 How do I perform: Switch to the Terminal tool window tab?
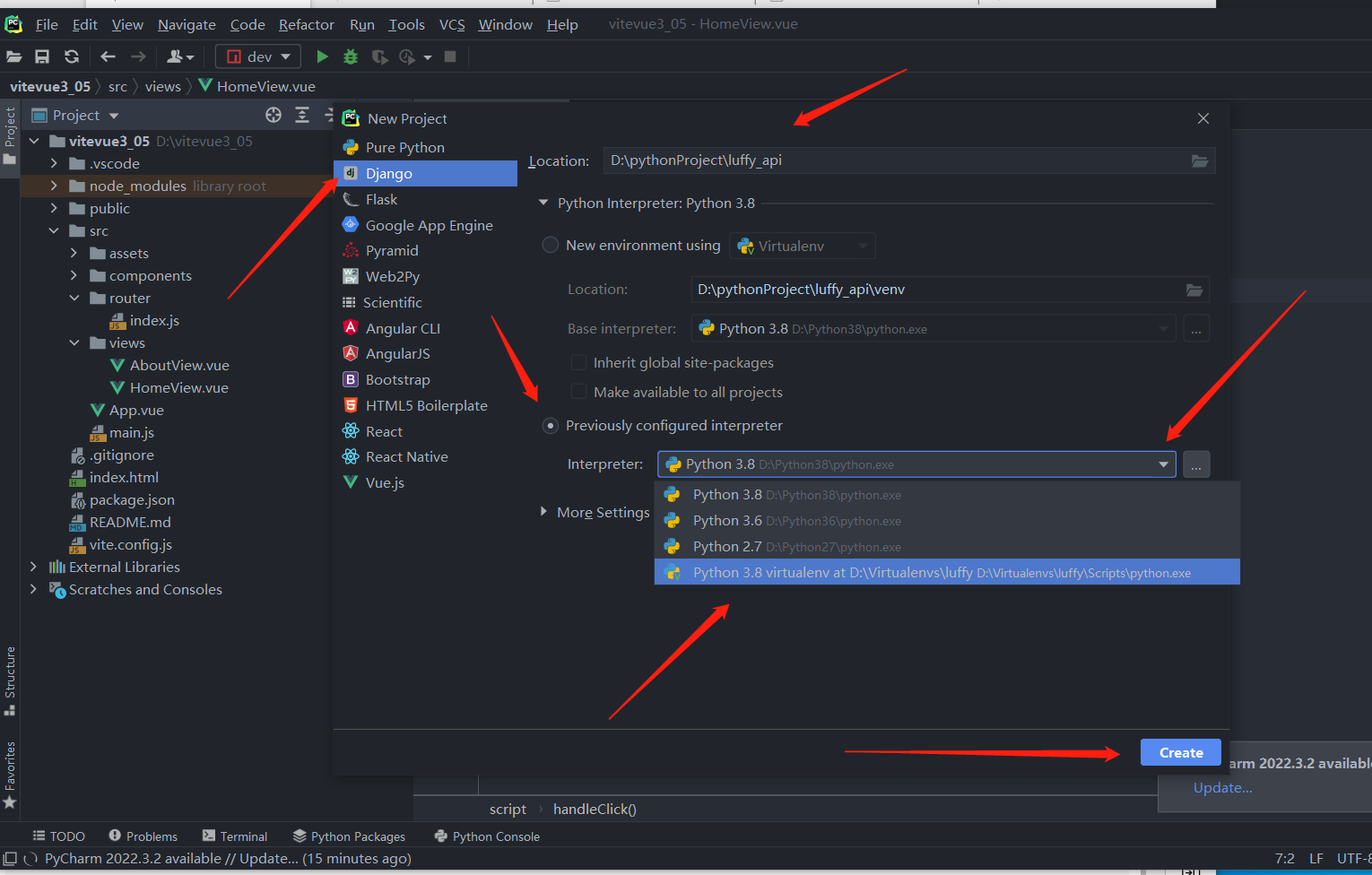[x=235, y=836]
